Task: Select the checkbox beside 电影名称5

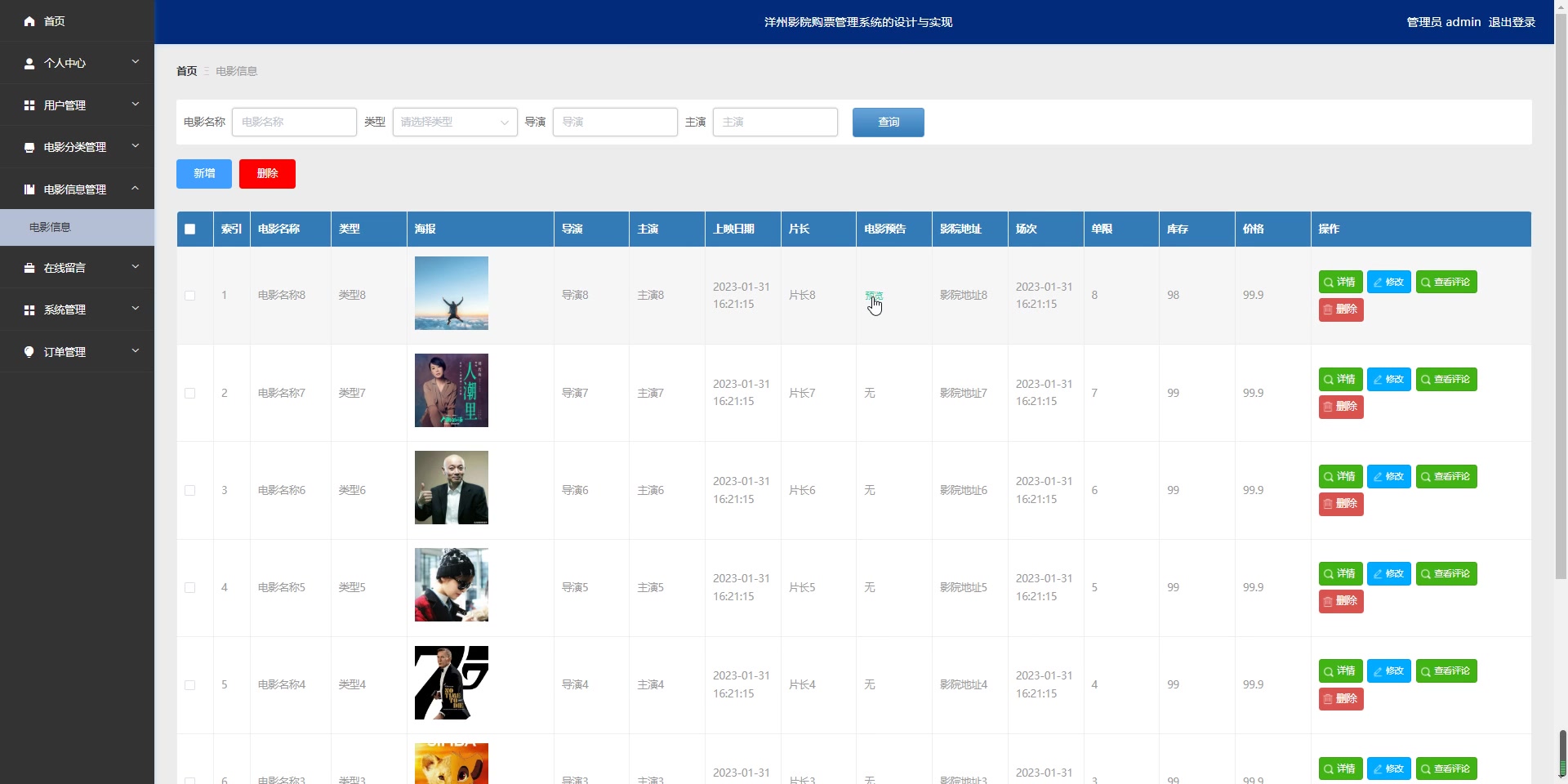Action: pos(190,588)
